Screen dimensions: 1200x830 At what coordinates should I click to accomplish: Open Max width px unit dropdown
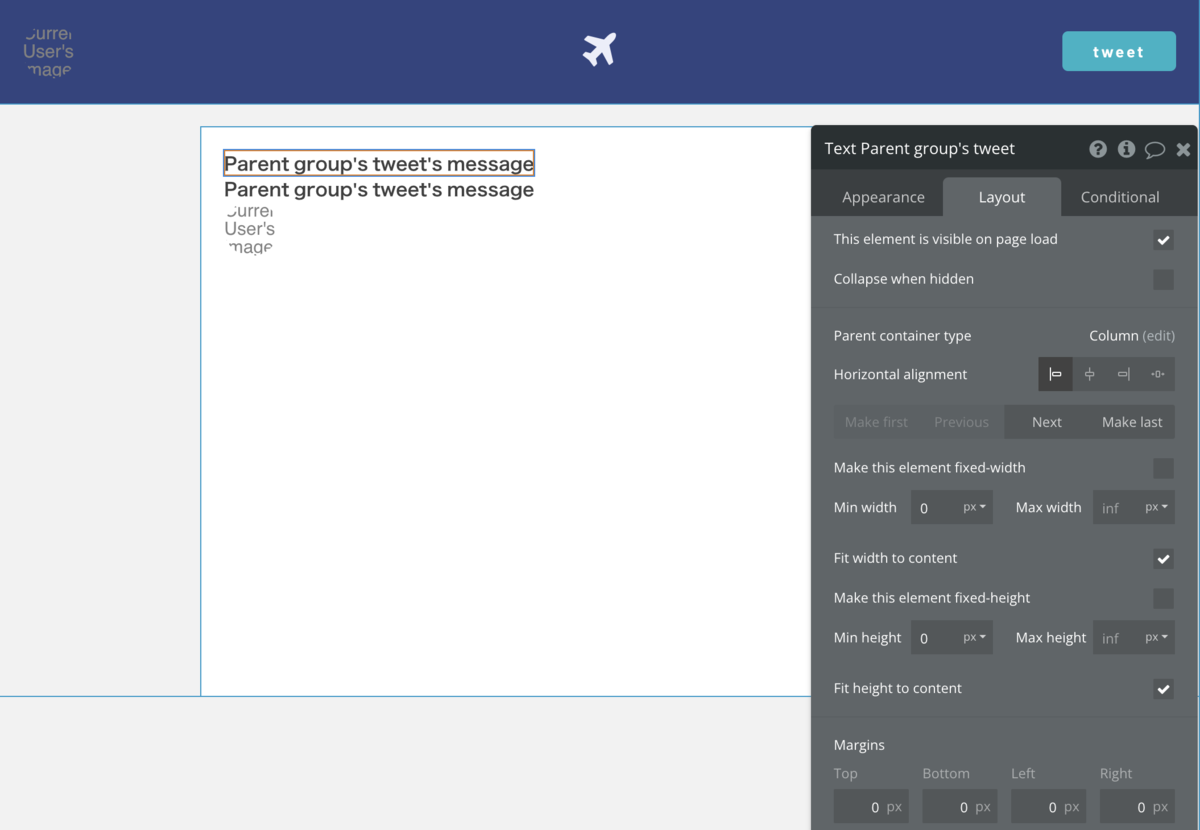(1157, 508)
